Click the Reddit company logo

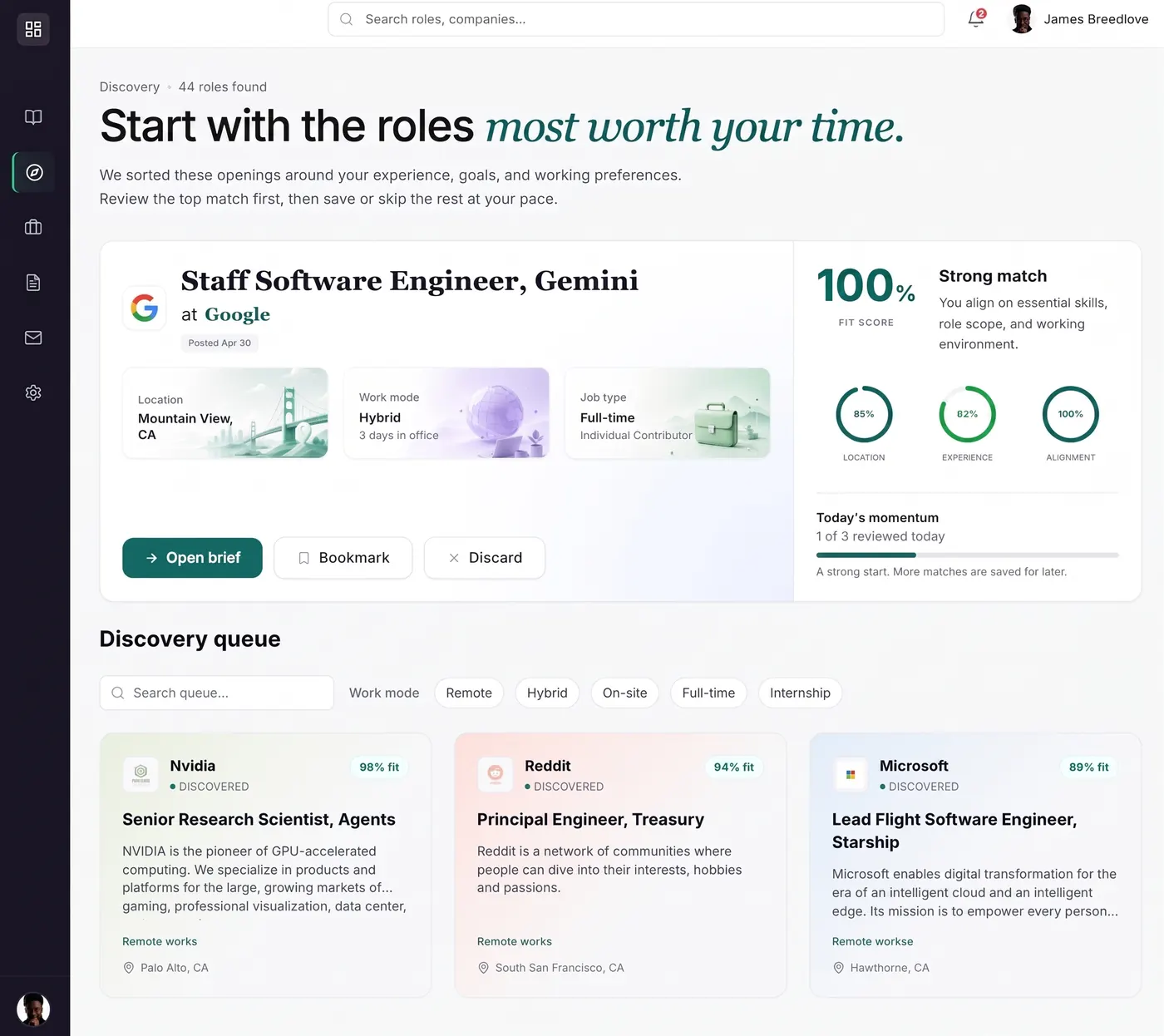pos(496,774)
